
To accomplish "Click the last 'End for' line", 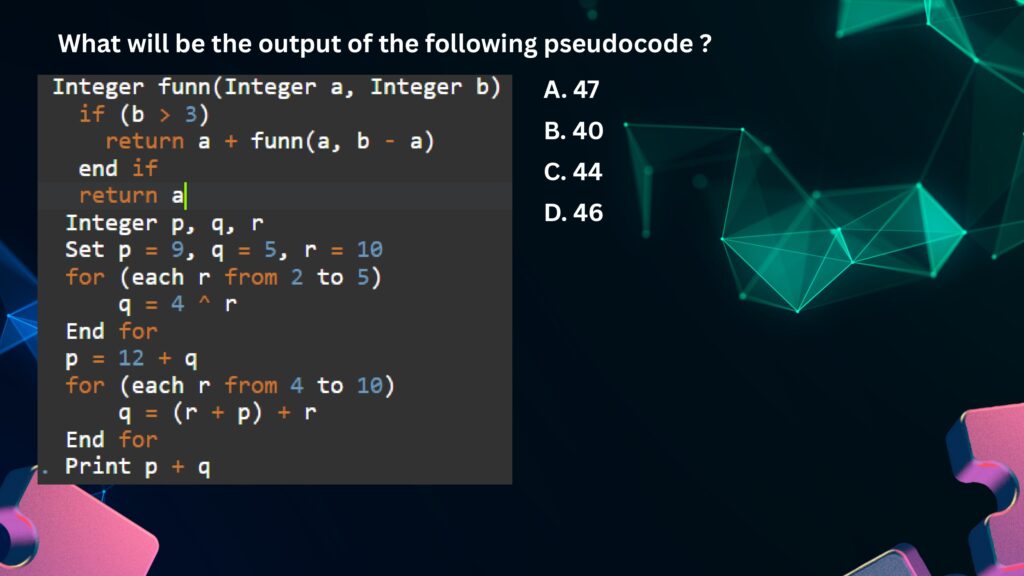I will click(x=111, y=439).
